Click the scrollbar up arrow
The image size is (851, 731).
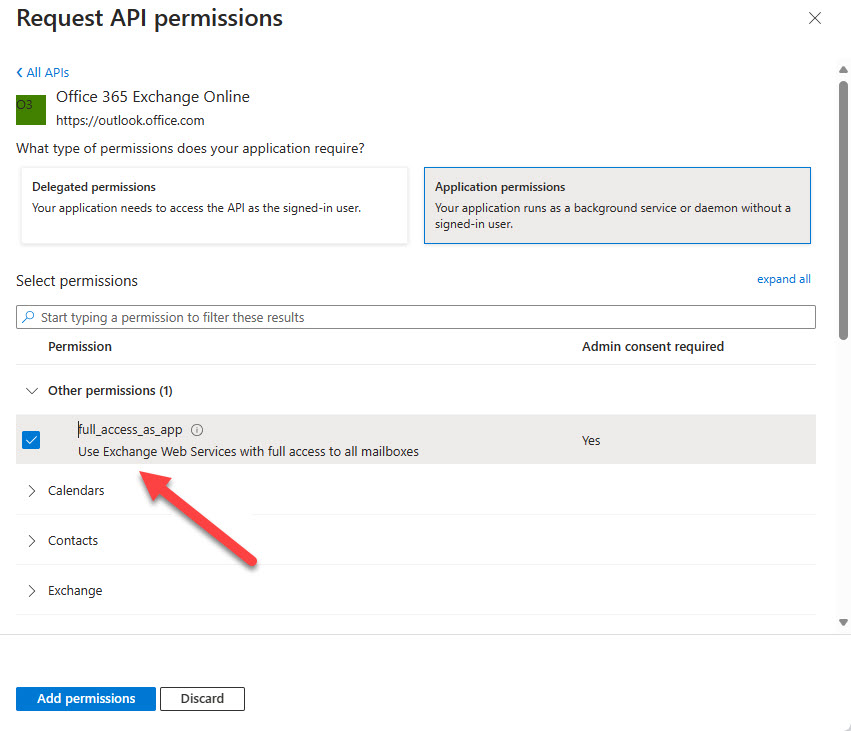click(x=843, y=69)
